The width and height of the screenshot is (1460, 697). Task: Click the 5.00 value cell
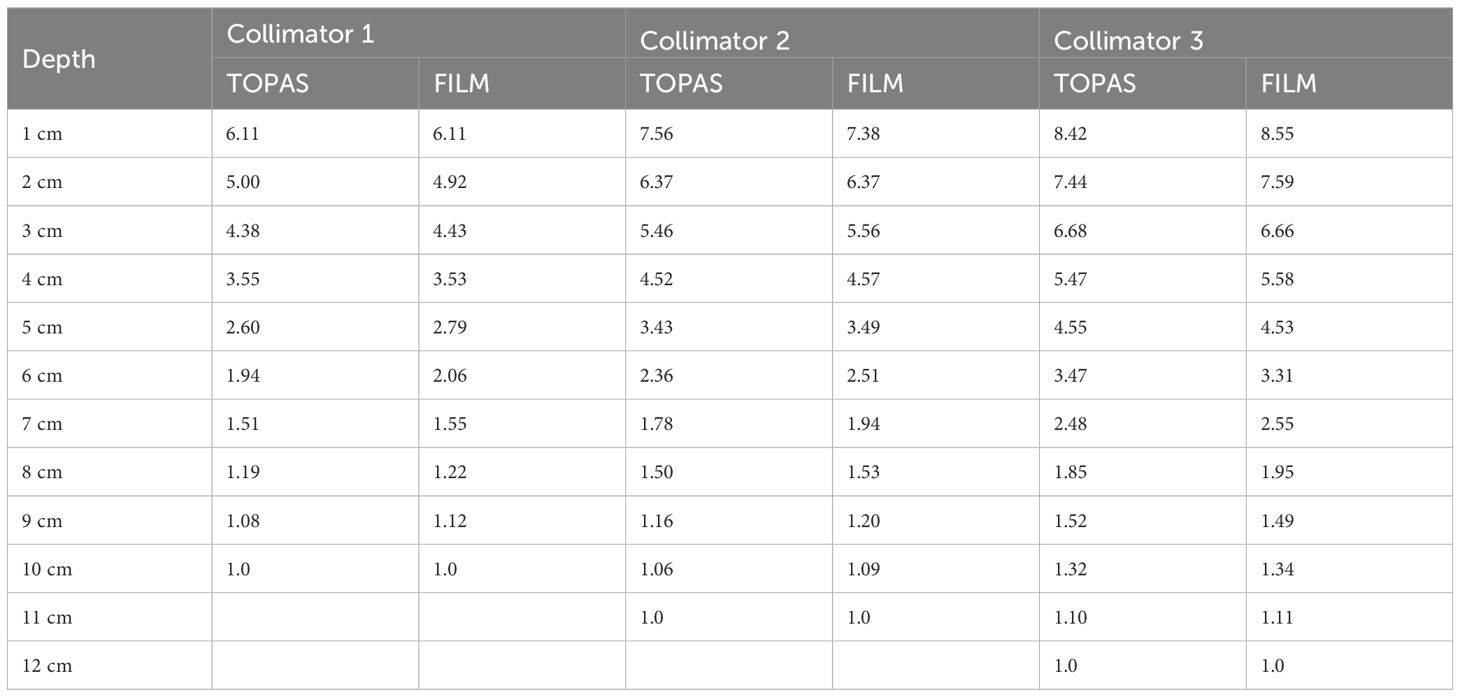click(x=244, y=182)
